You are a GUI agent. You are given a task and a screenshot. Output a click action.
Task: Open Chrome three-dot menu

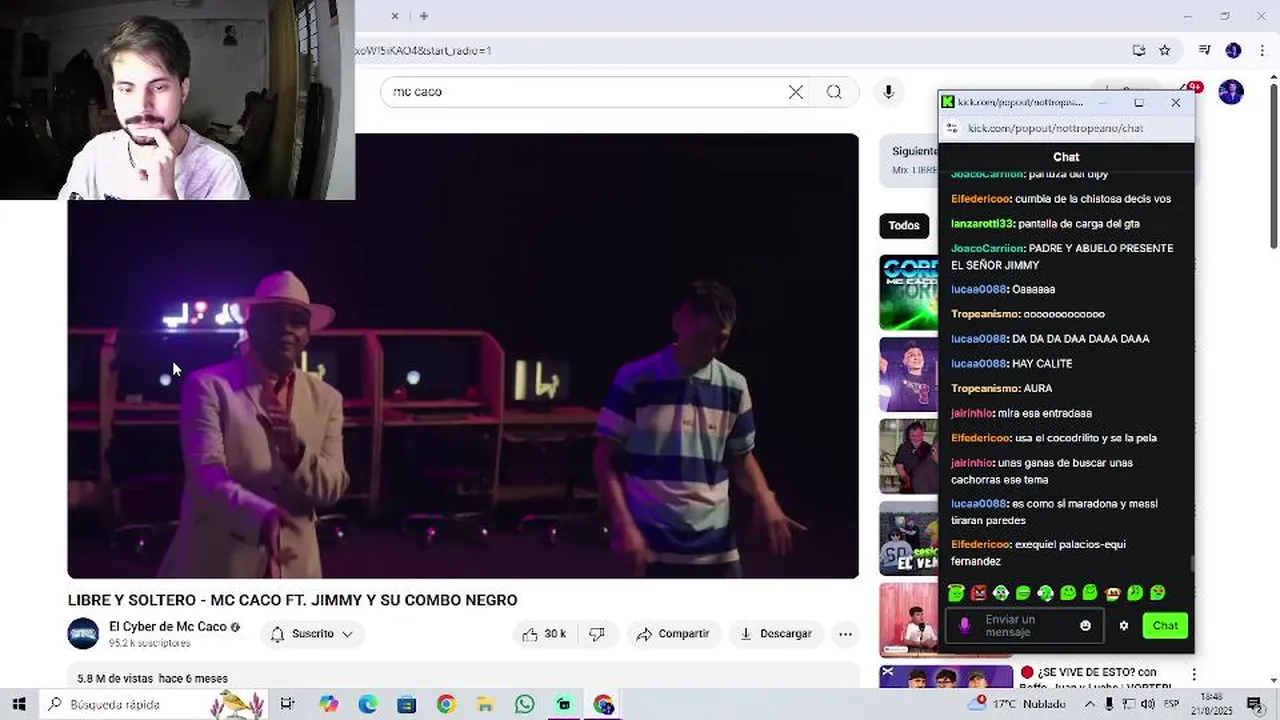[x=1260, y=50]
